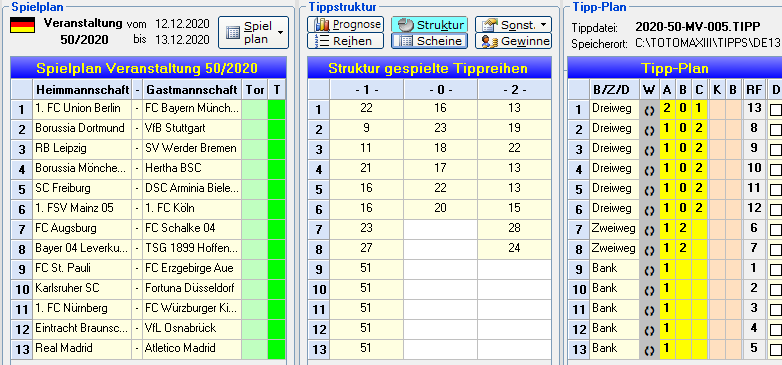Click the Gastmannschaft column header
Screen dimensions: 782x365
(x=192, y=90)
